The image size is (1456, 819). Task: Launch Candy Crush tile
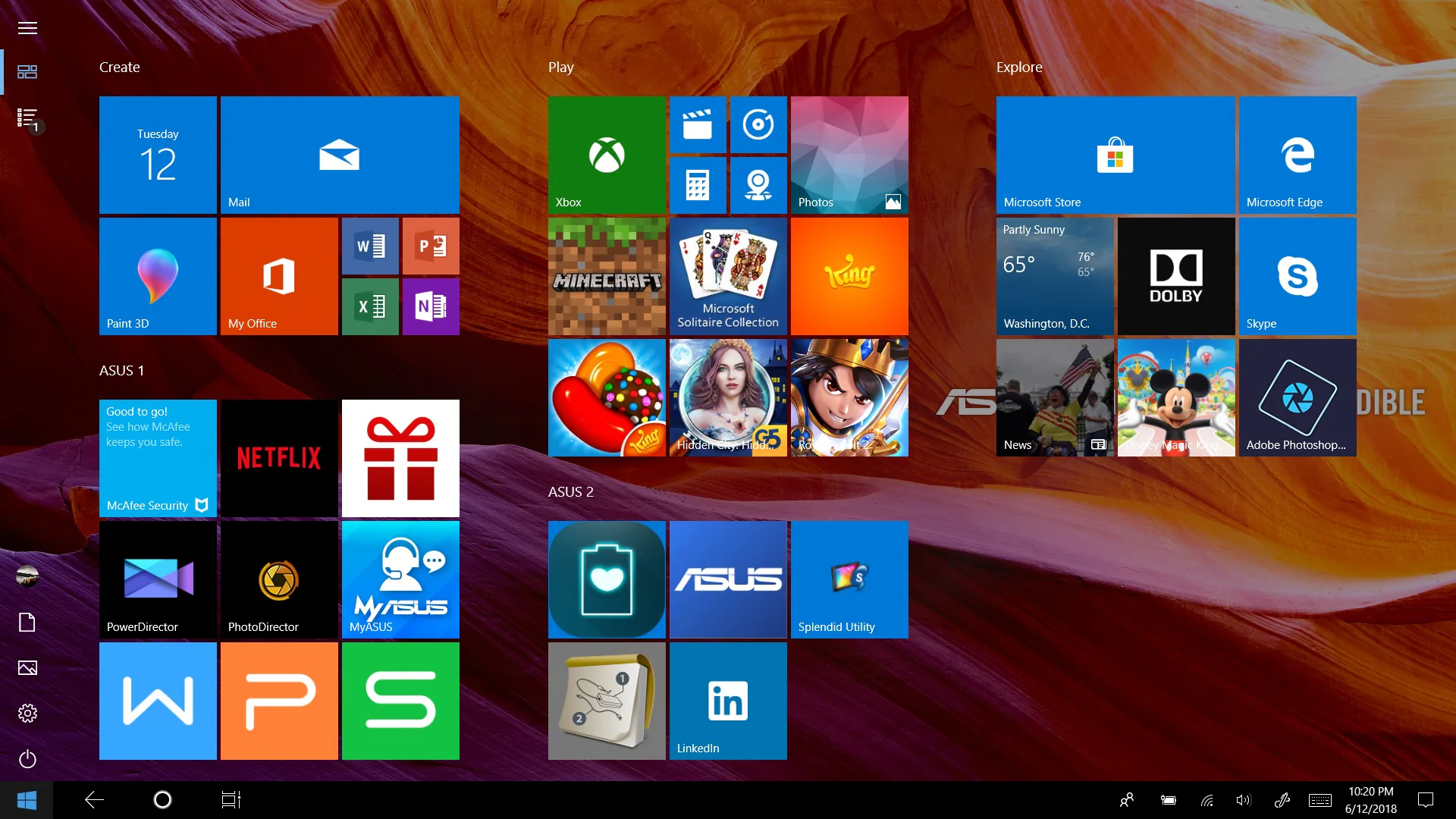(607, 397)
